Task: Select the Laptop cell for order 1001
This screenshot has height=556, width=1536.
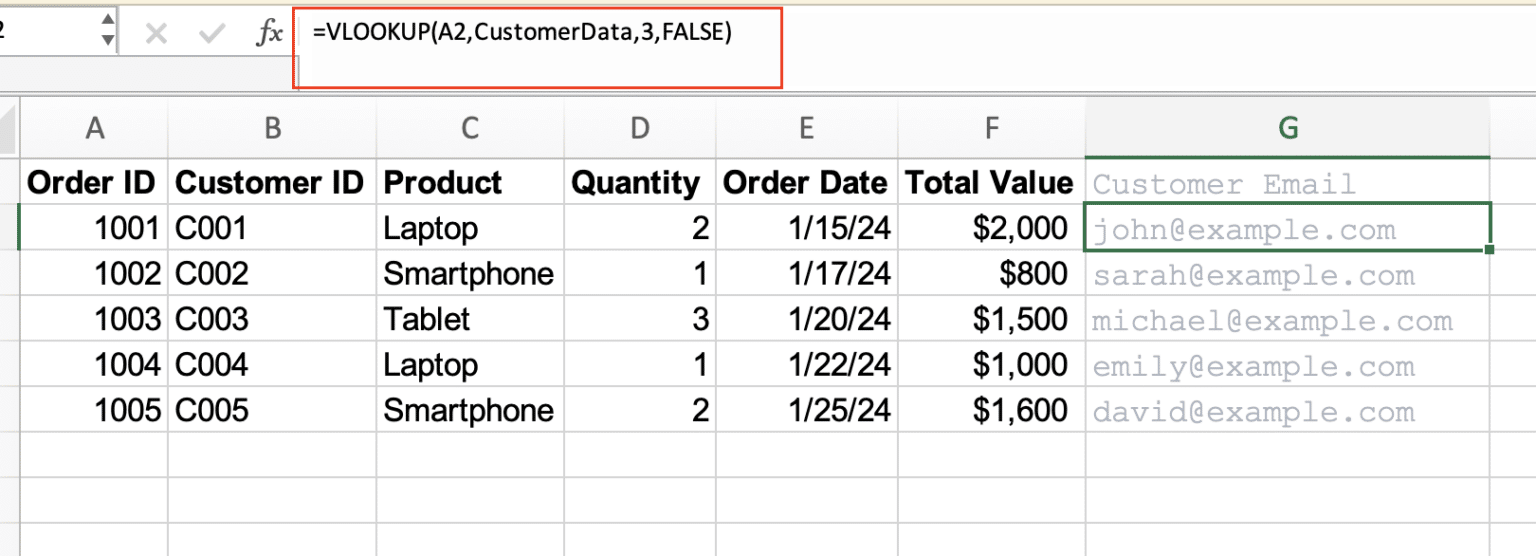Action: [470, 228]
